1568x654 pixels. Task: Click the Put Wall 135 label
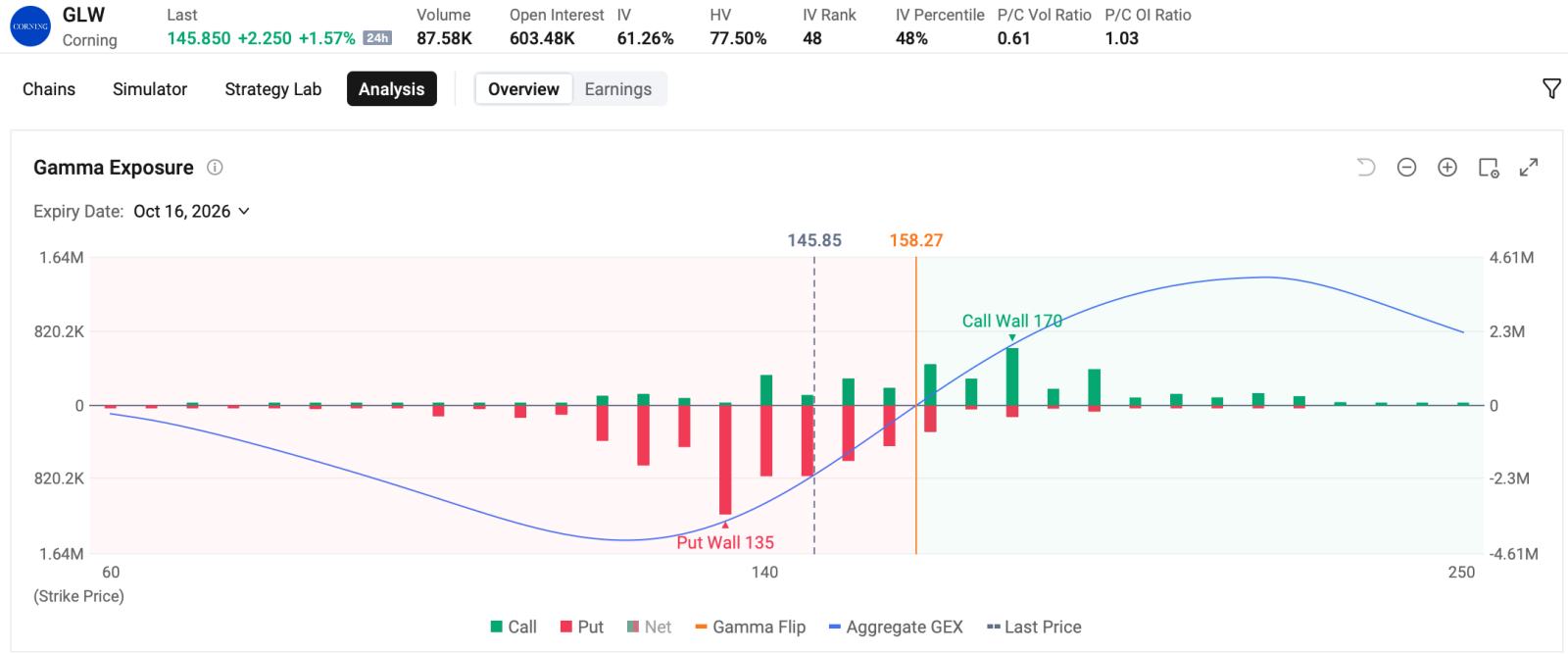(725, 542)
